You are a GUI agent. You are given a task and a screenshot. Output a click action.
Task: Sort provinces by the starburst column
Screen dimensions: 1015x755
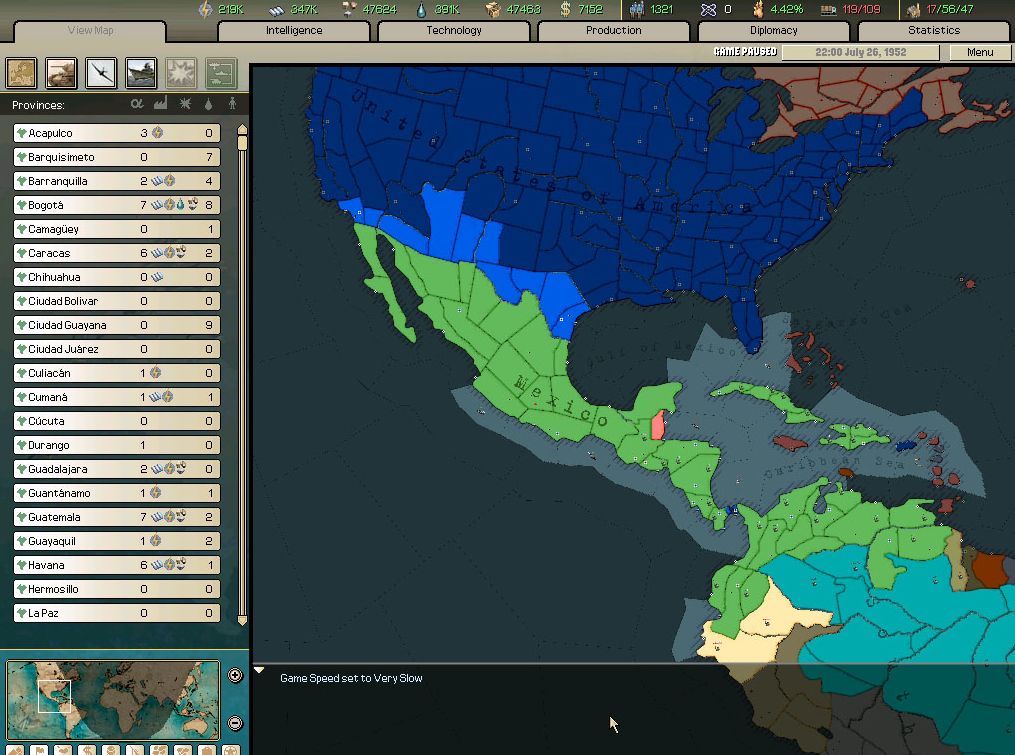[185, 104]
